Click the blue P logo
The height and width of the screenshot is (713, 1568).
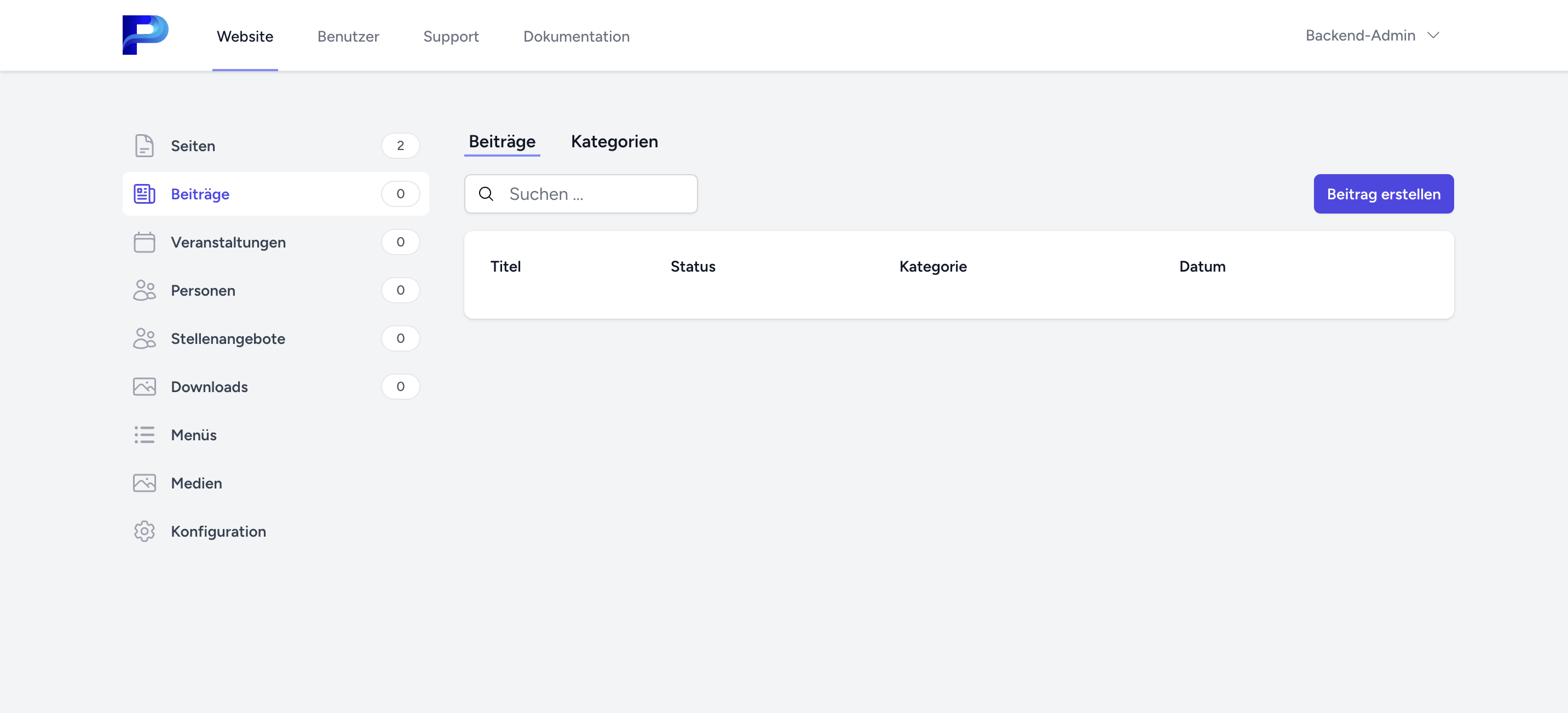145,34
